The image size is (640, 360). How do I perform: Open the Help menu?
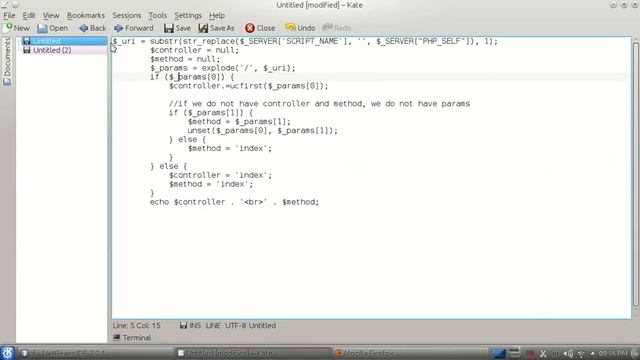tap(217, 16)
